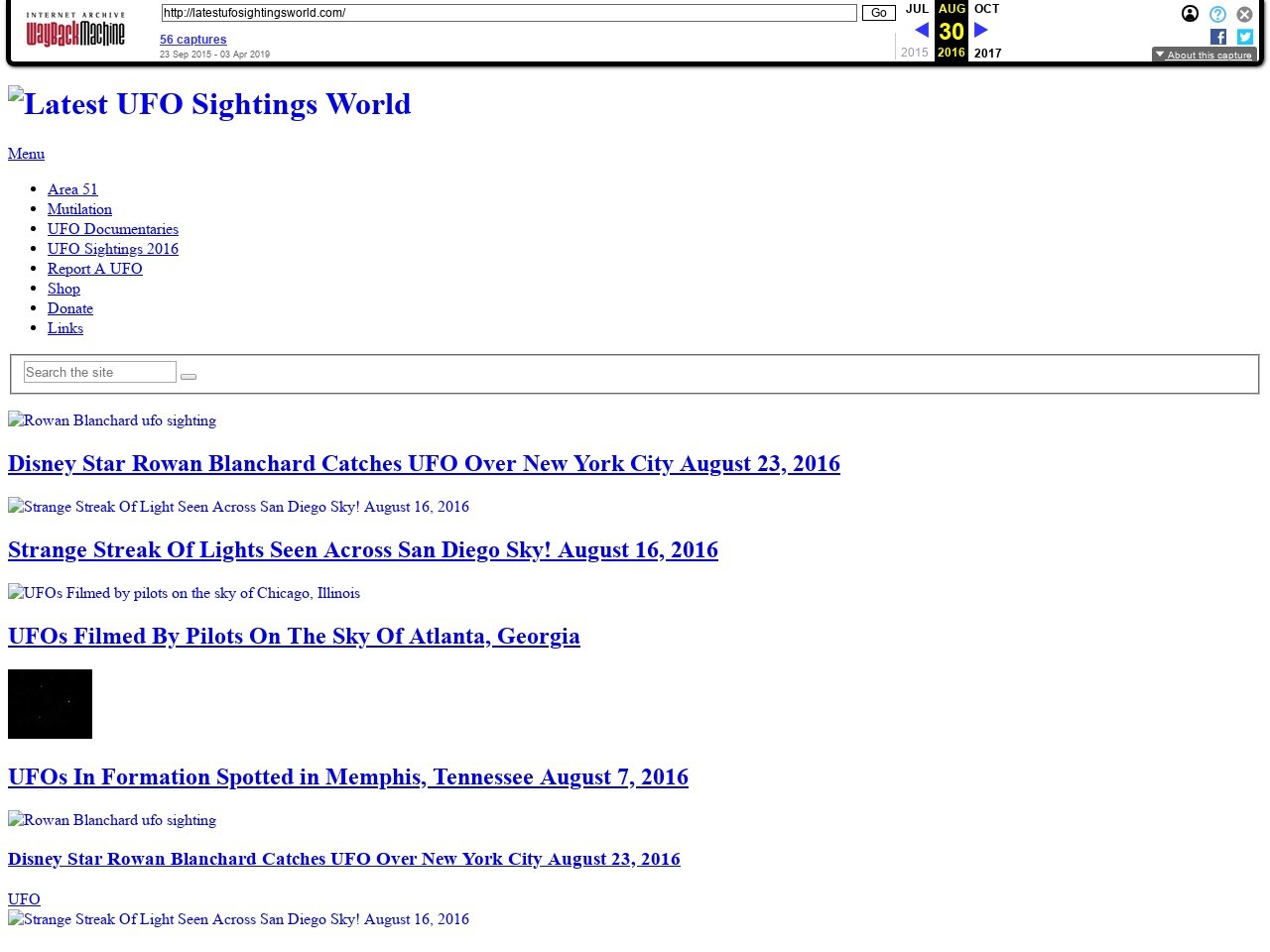Open Strange Streak San Diego headline
Image resolution: width=1270 pixels, height=952 pixels.
(363, 550)
